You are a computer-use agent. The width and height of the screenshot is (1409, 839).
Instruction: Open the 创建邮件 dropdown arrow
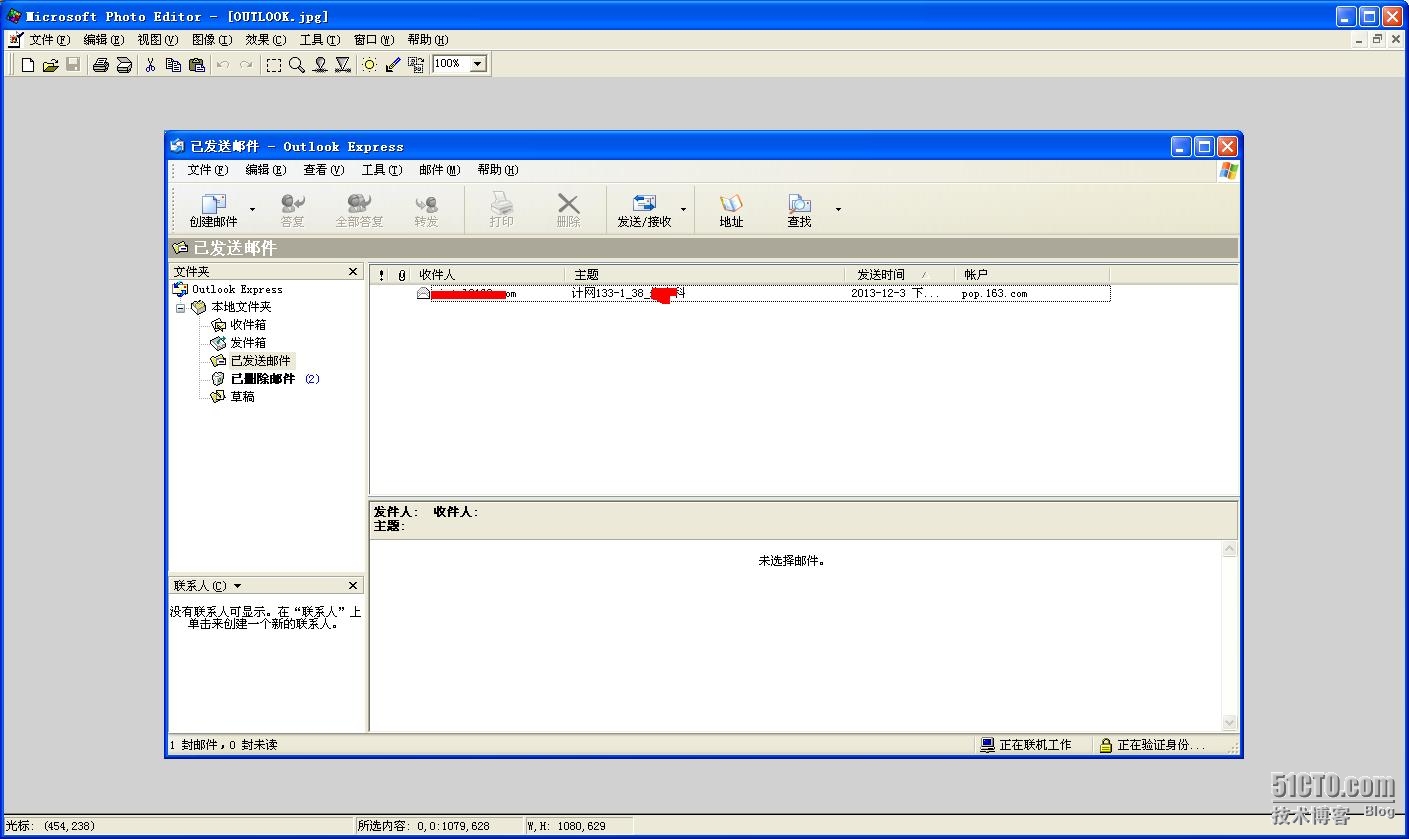[x=252, y=210]
